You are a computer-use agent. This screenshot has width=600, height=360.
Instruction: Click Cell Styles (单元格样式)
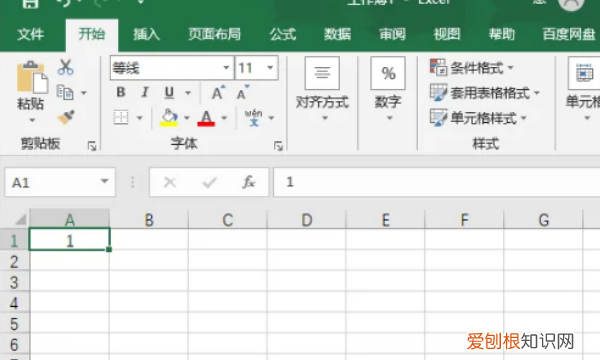478,118
